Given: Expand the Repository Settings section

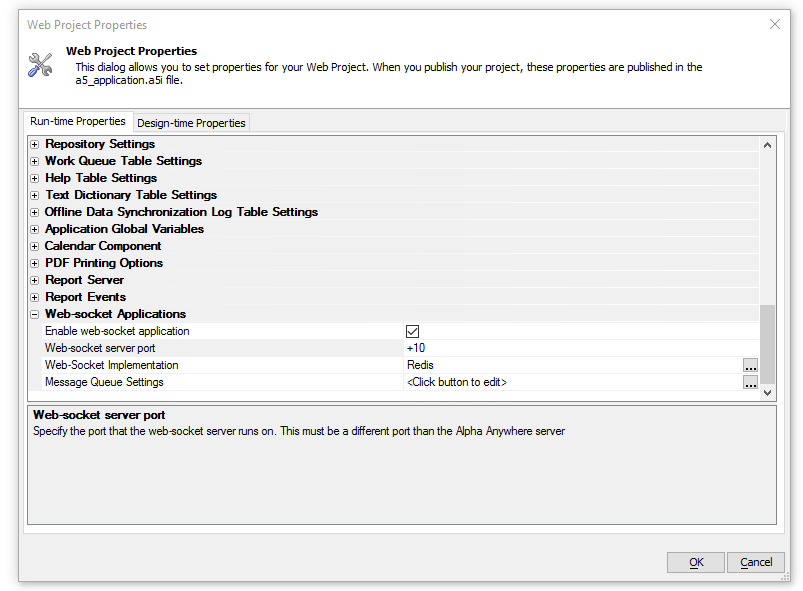Looking at the screenshot, I should tap(34, 144).
